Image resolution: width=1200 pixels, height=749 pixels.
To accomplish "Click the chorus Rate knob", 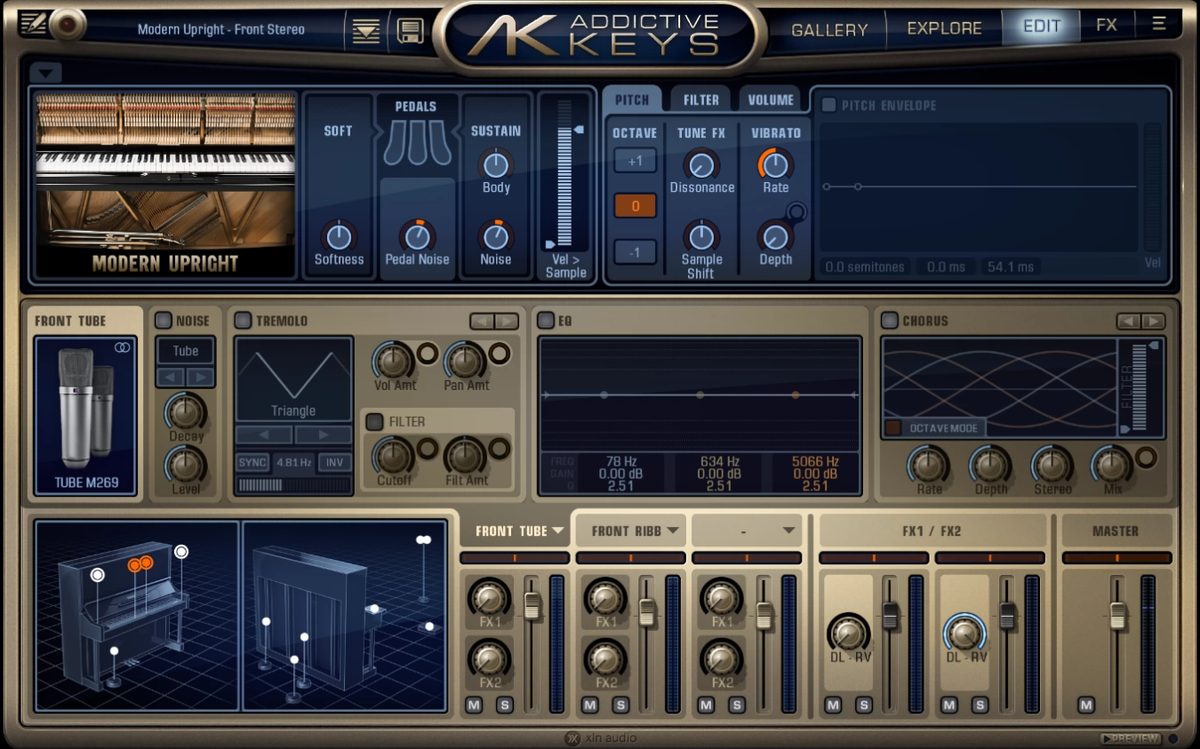I will (x=928, y=465).
